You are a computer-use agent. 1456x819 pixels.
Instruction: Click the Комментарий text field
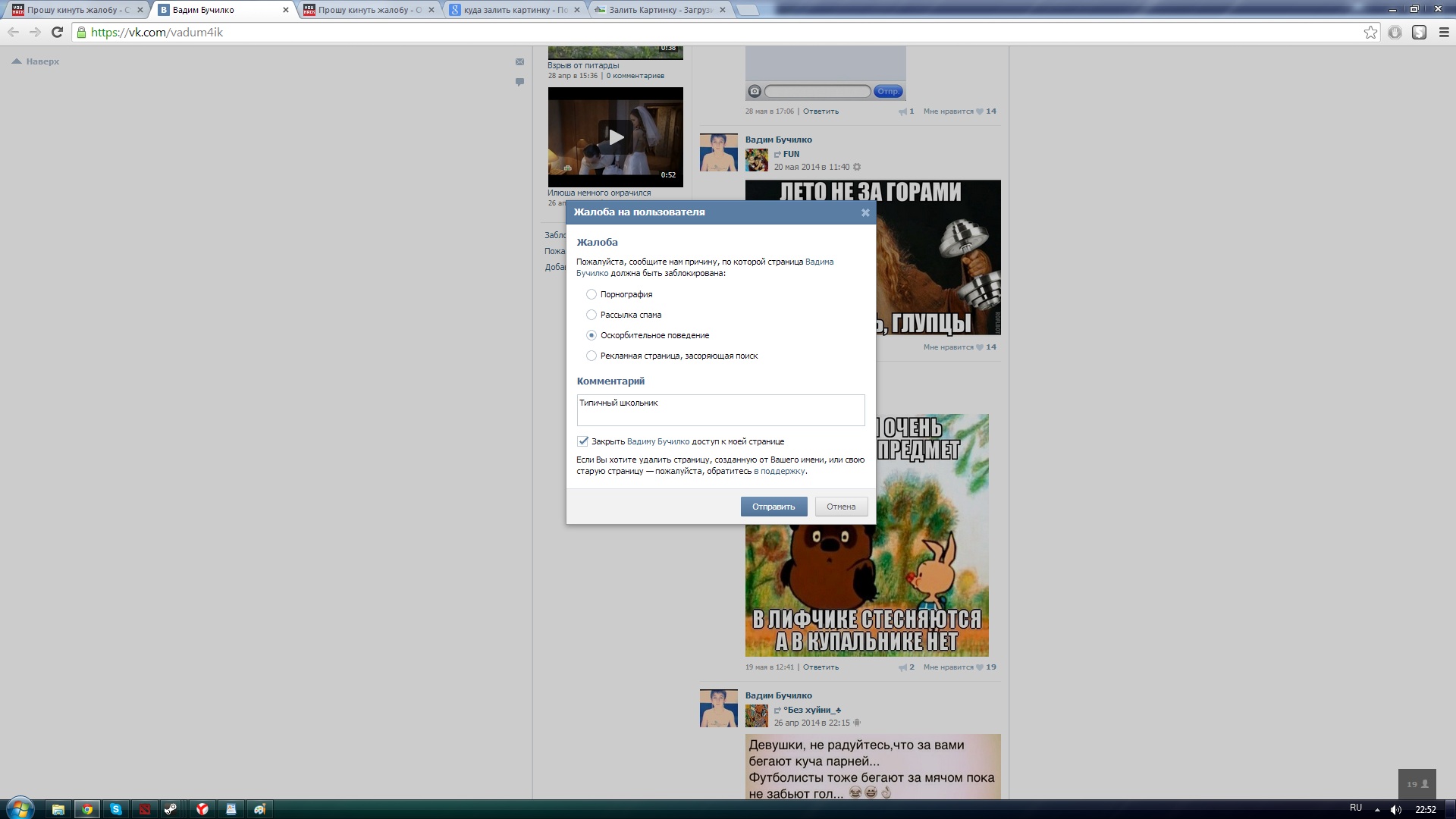pos(720,410)
